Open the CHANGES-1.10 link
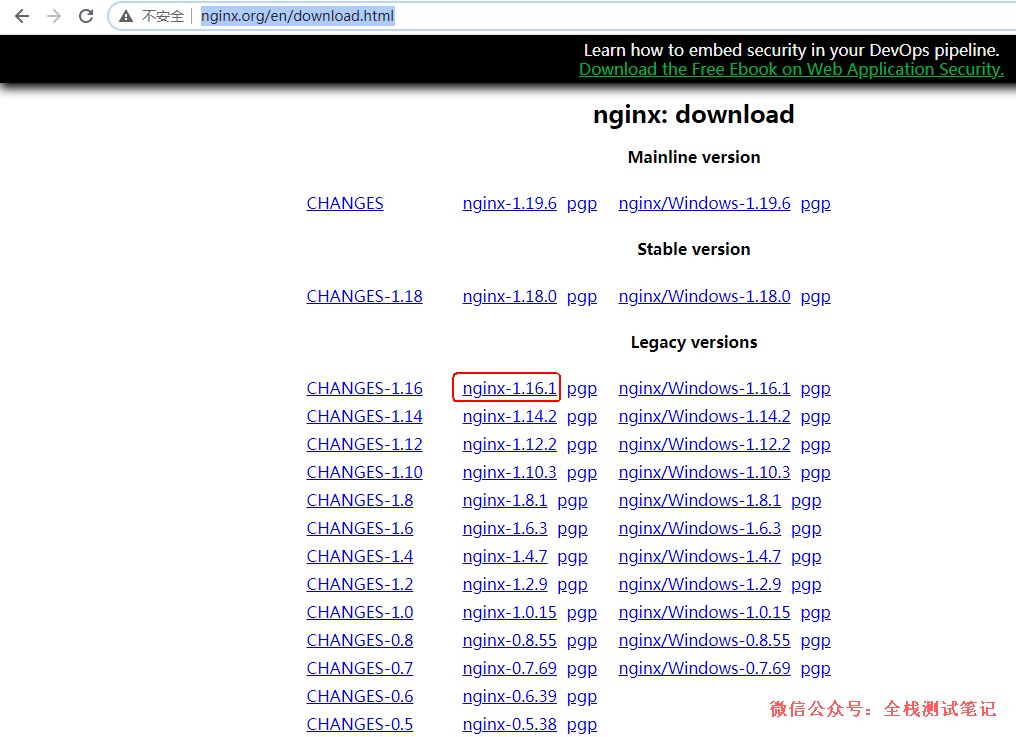Image resolution: width=1016 pixels, height=737 pixels. point(364,472)
